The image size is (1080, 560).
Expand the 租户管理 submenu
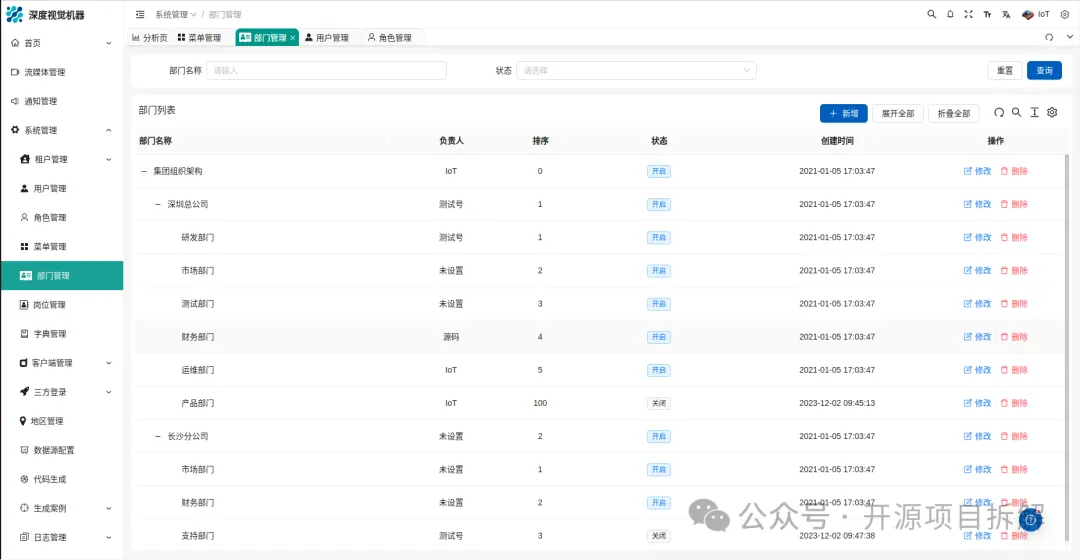click(x=62, y=159)
